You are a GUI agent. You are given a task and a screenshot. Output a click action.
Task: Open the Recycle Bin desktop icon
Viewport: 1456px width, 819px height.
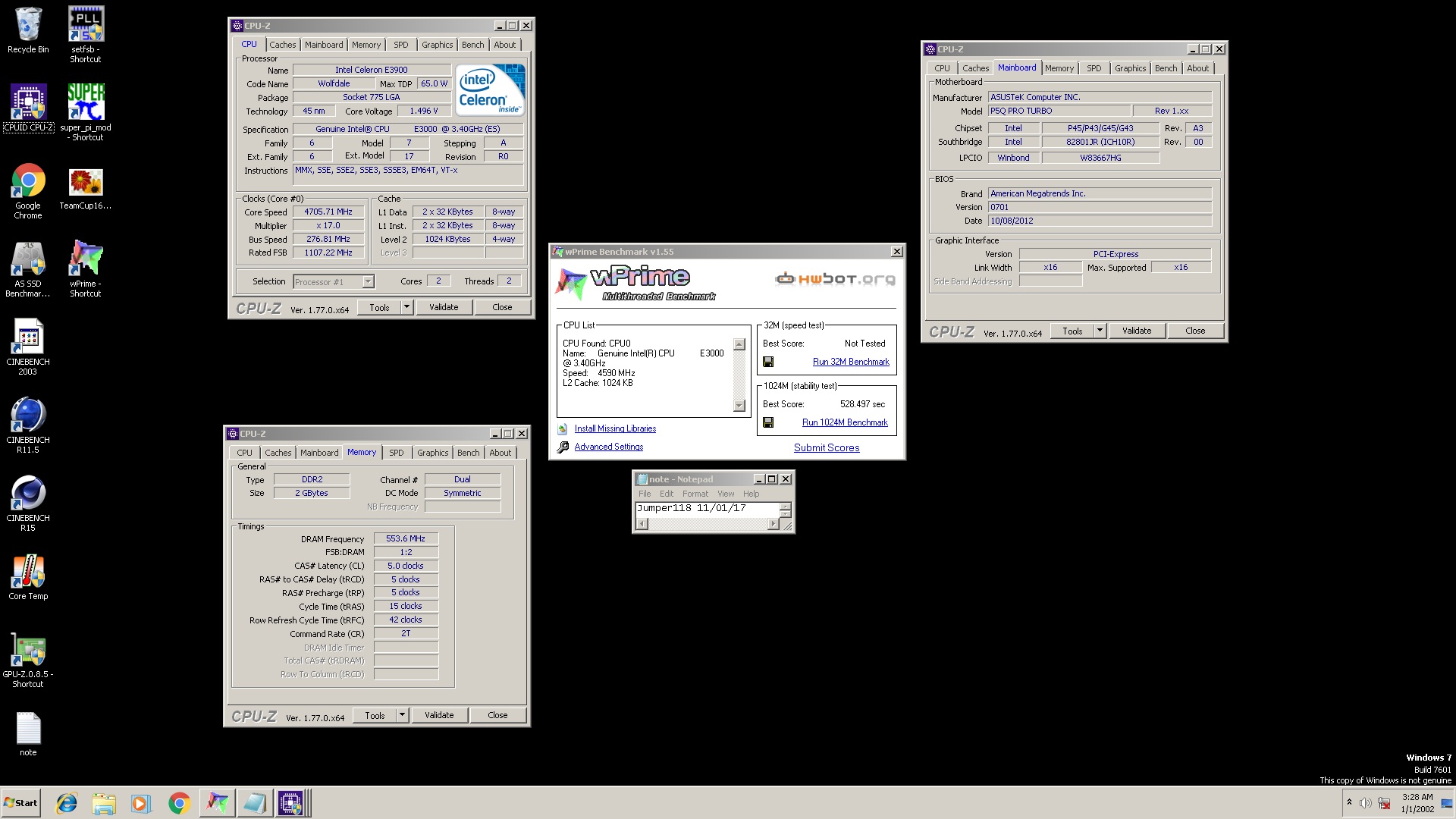point(28,30)
